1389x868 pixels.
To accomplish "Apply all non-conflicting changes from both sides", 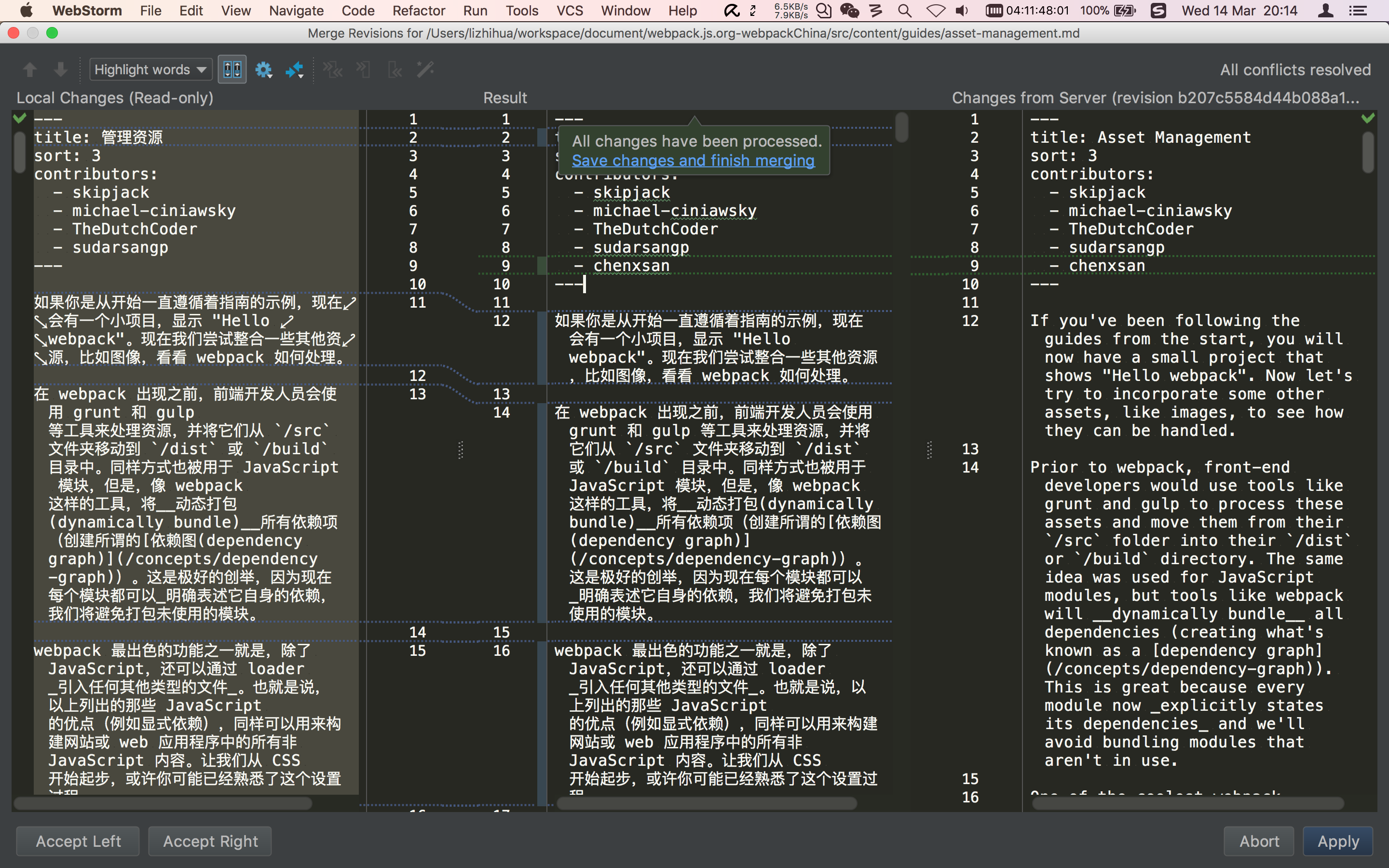I will 332,70.
